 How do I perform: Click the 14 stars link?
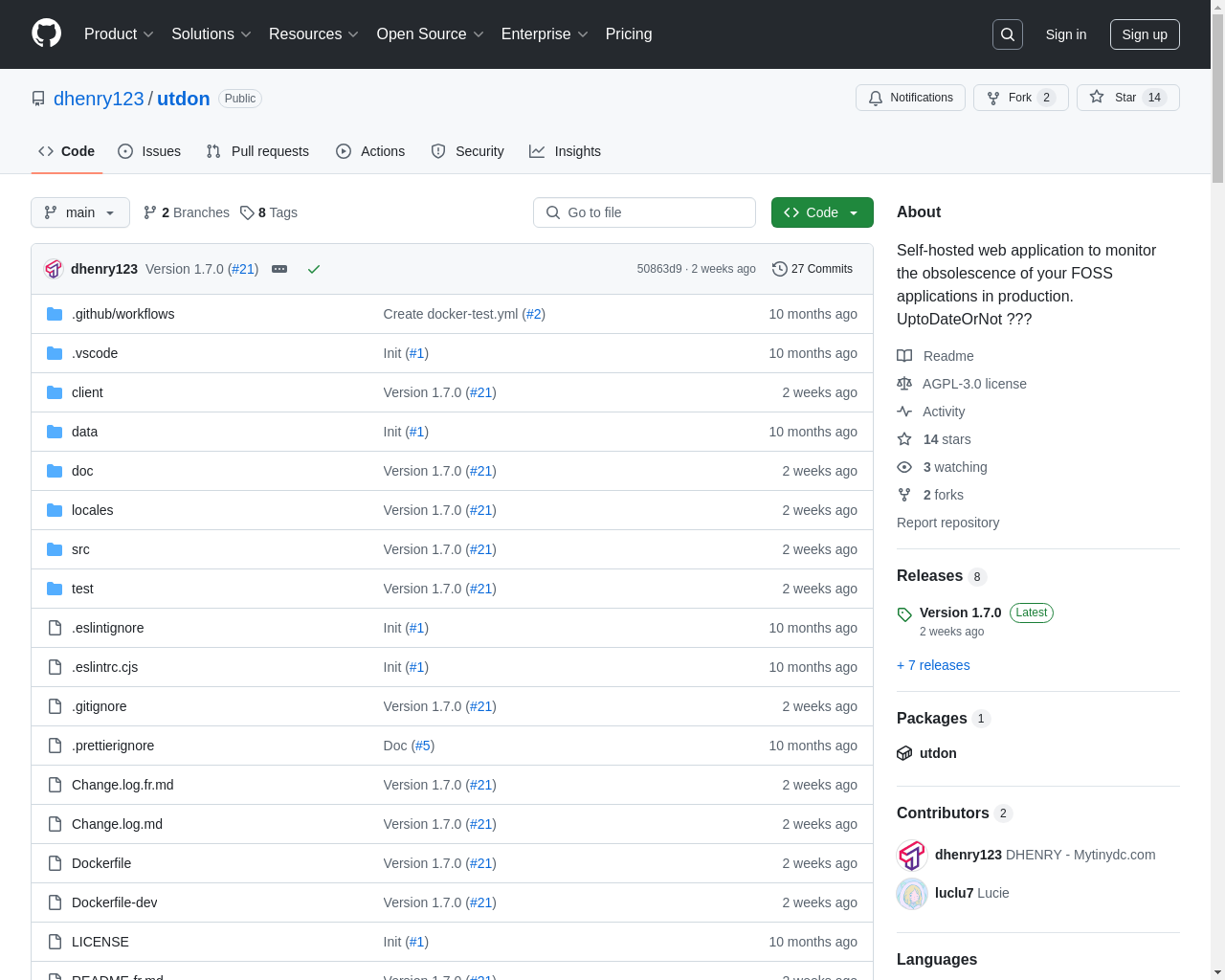pyautogui.click(x=934, y=439)
